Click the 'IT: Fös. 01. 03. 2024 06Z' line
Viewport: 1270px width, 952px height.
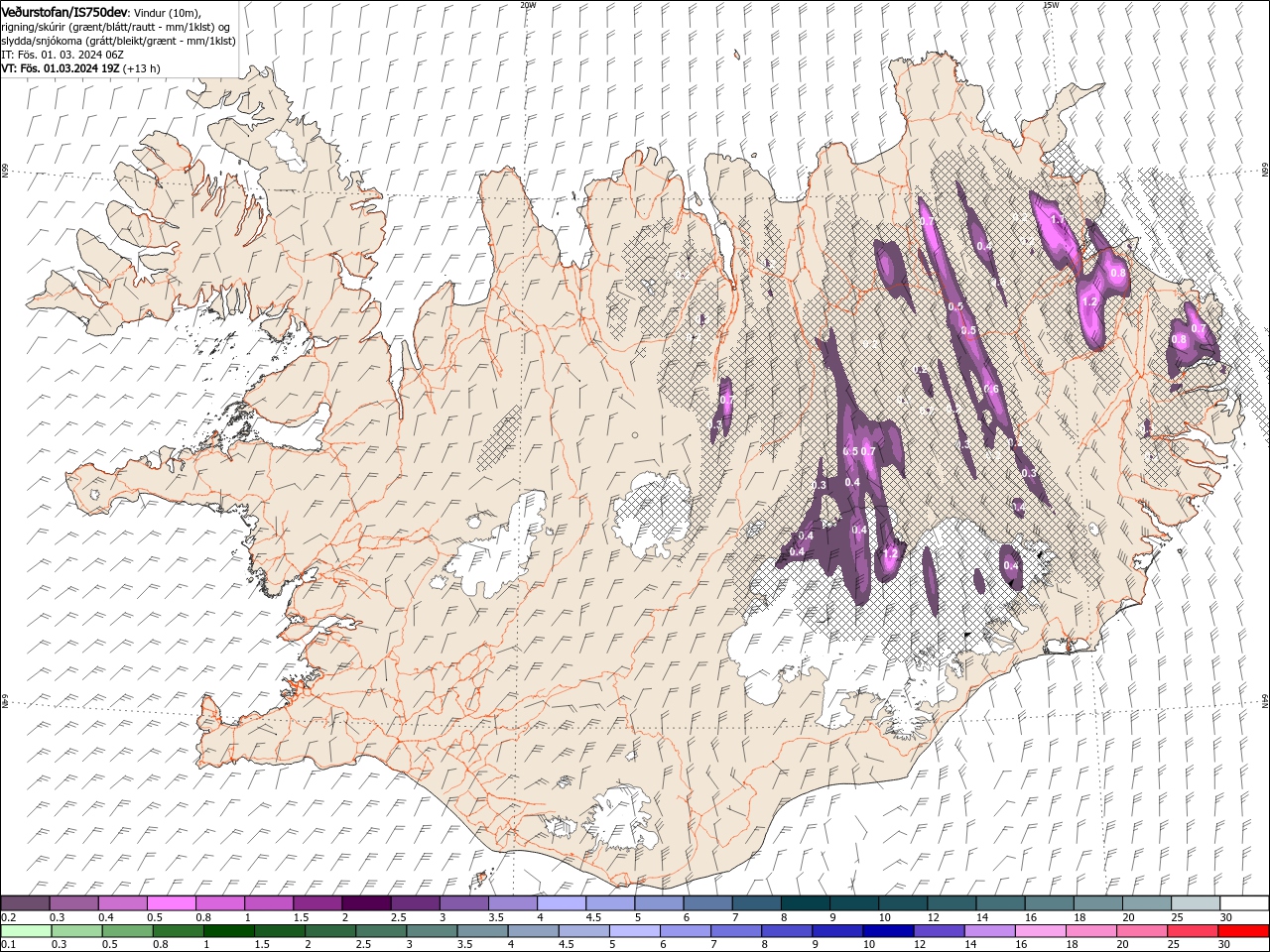[x=62, y=55]
